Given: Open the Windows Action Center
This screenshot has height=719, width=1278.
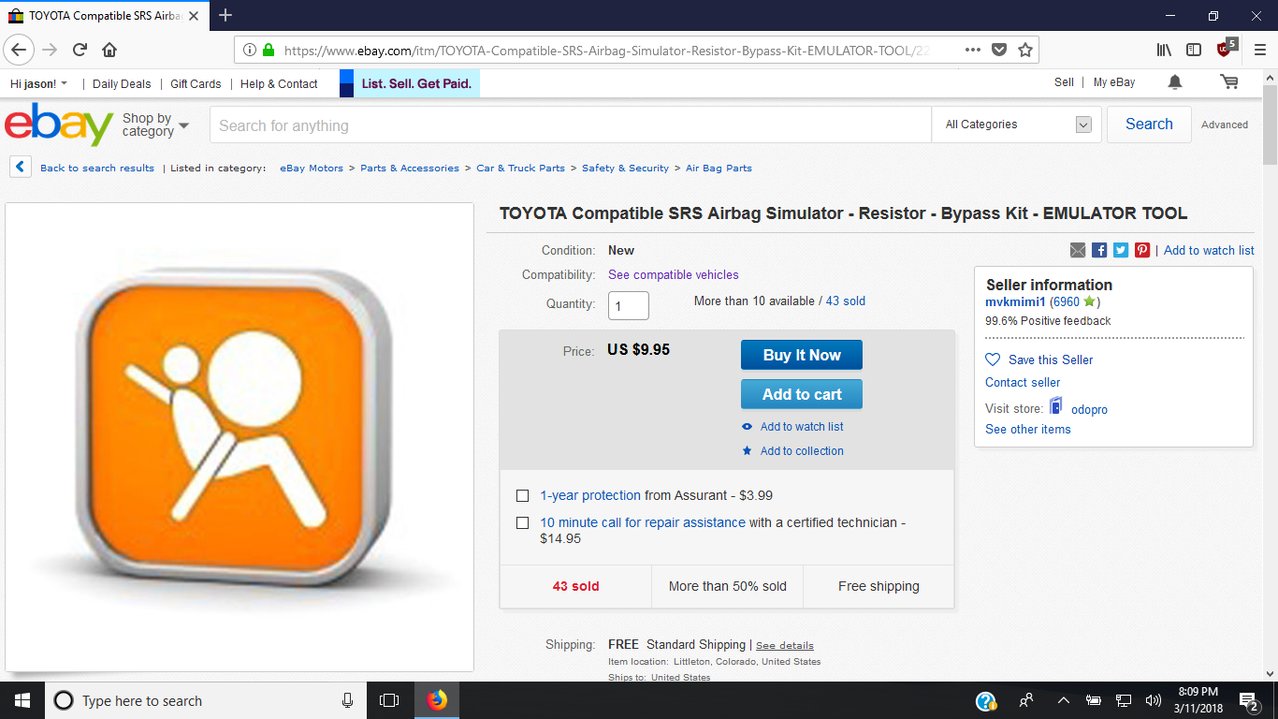Looking at the screenshot, I should click(x=1249, y=700).
